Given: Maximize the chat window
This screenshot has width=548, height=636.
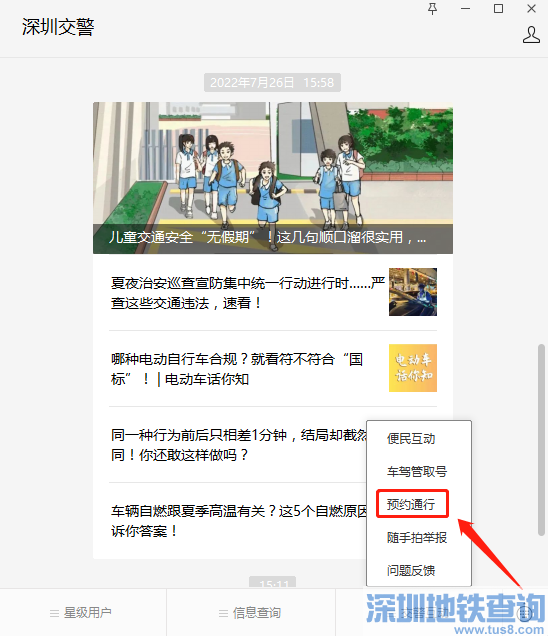Looking at the screenshot, I should point(499,9).
